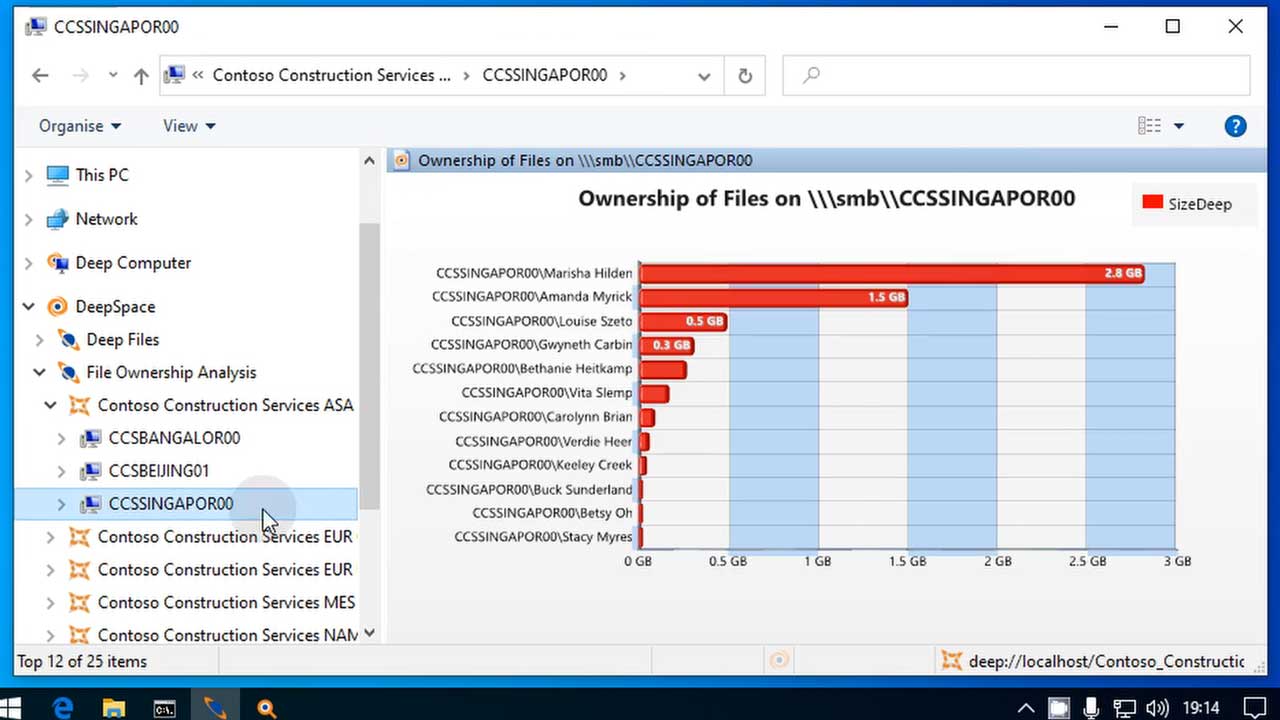Click the Vita Slemp label
Viewport: 1280px width, 720px height.
tap(547, 393)
